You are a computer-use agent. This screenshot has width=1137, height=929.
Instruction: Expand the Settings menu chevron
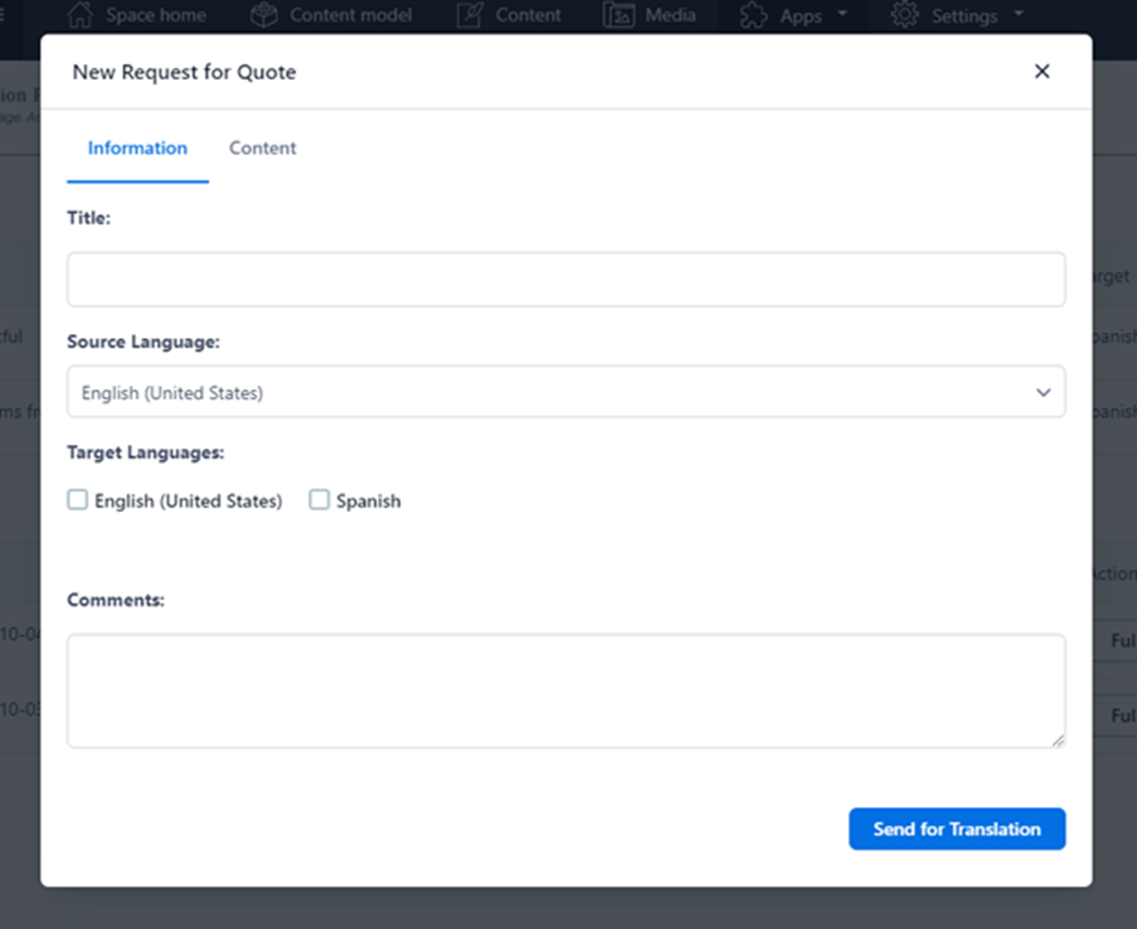[x=1018, y=14]
